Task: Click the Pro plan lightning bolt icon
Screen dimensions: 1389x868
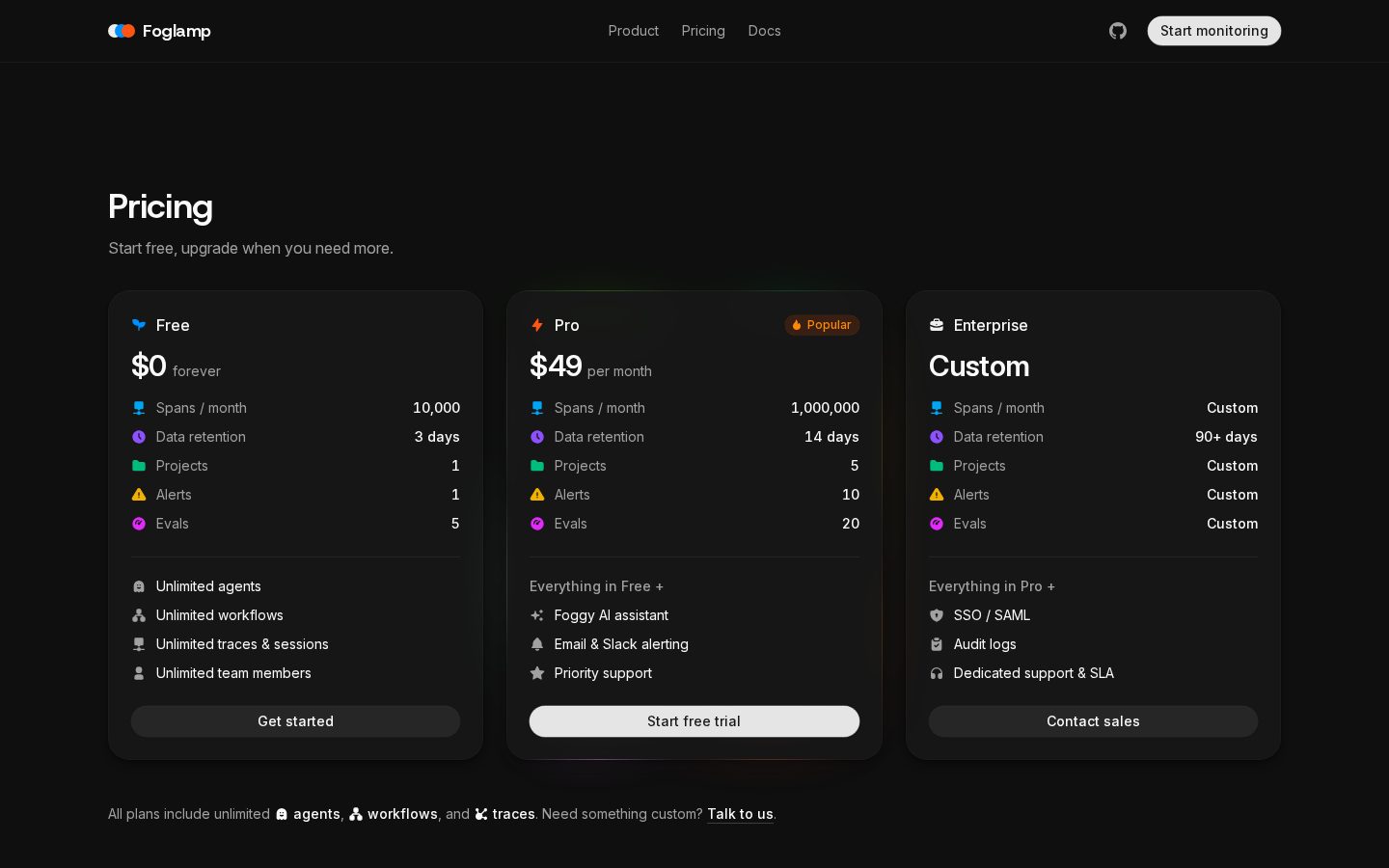Action: coord(537,325)
